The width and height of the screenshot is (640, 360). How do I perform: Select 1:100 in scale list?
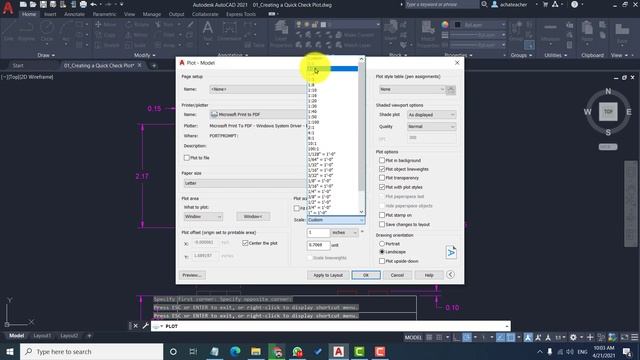coord(313,122)
